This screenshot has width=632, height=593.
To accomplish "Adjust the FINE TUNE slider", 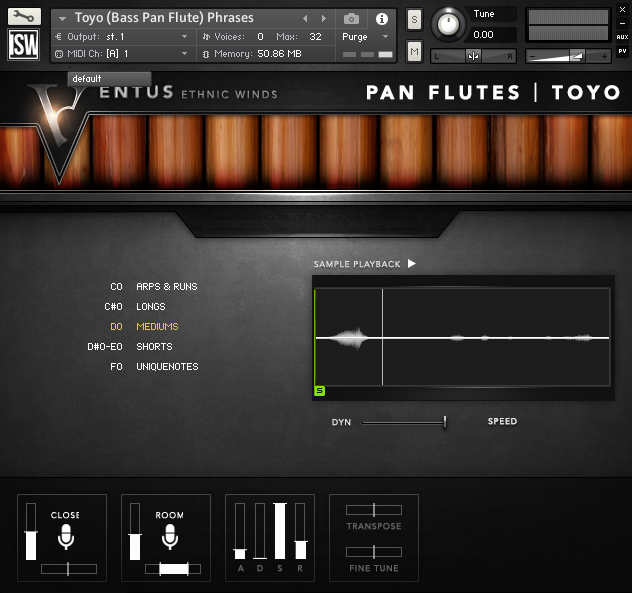I will [374, 552].
